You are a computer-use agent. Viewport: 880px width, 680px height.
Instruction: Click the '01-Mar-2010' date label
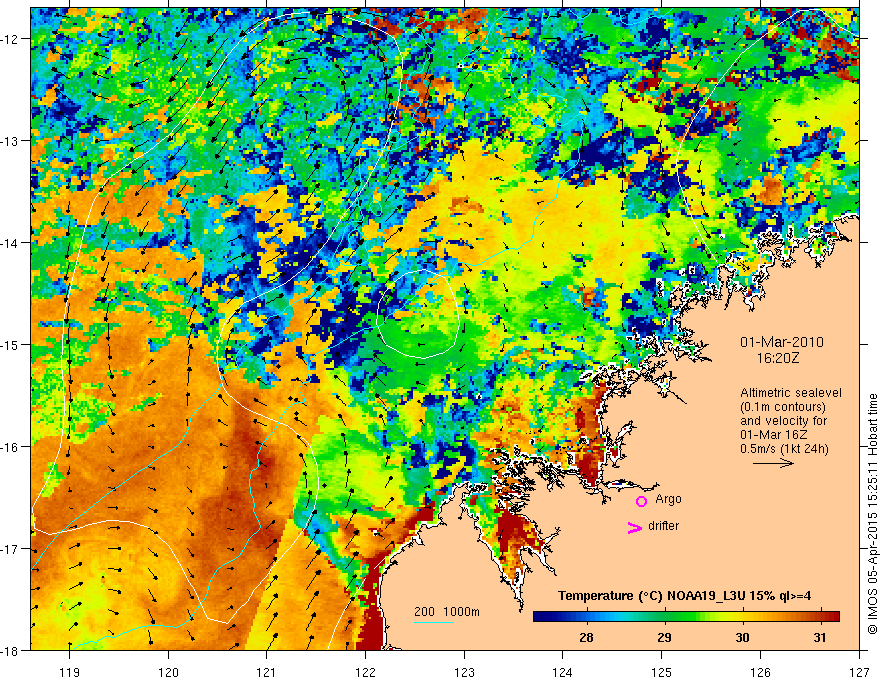(782, 342)
